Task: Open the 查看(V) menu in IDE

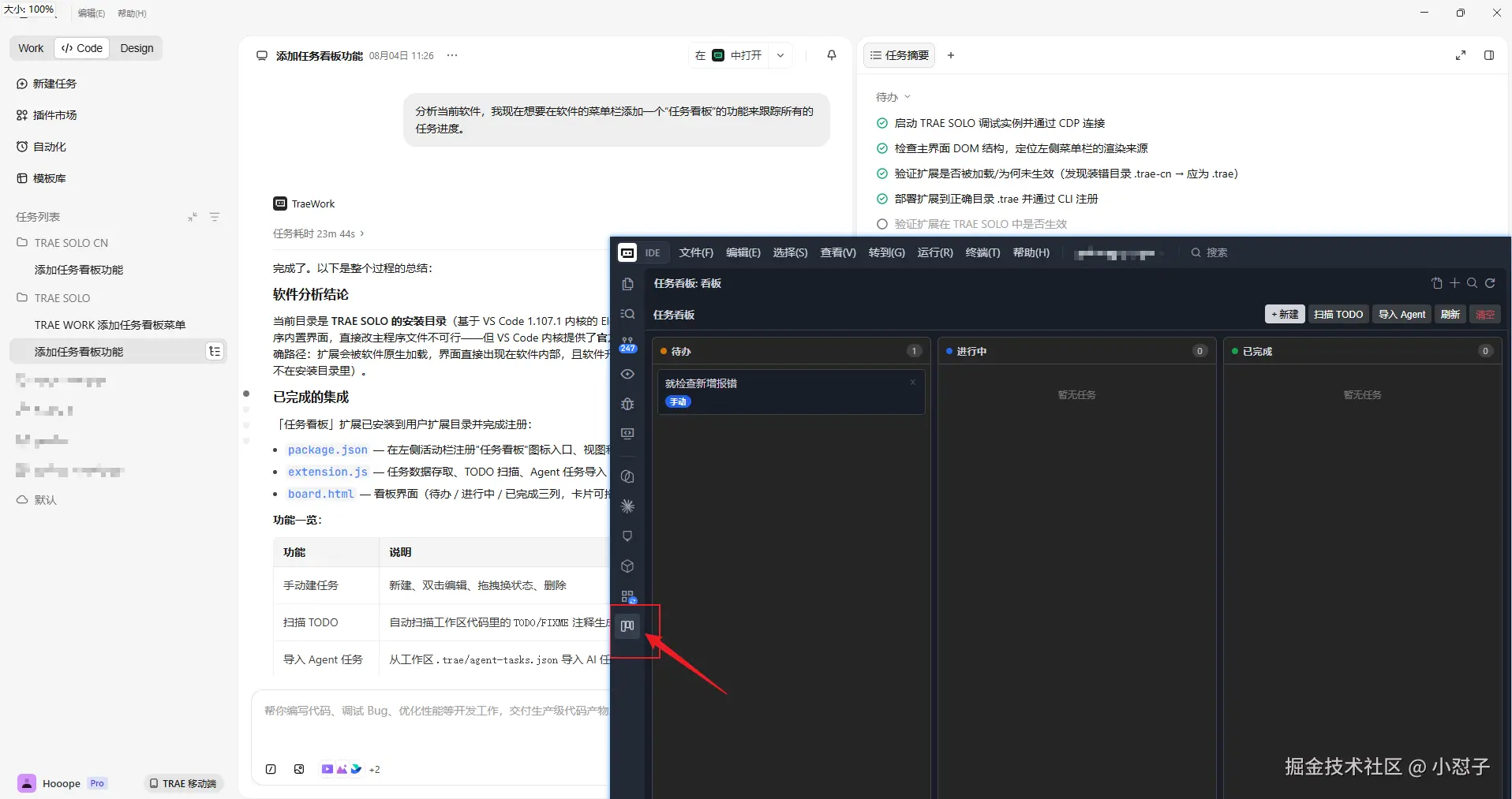Action: tap(838, 253)
